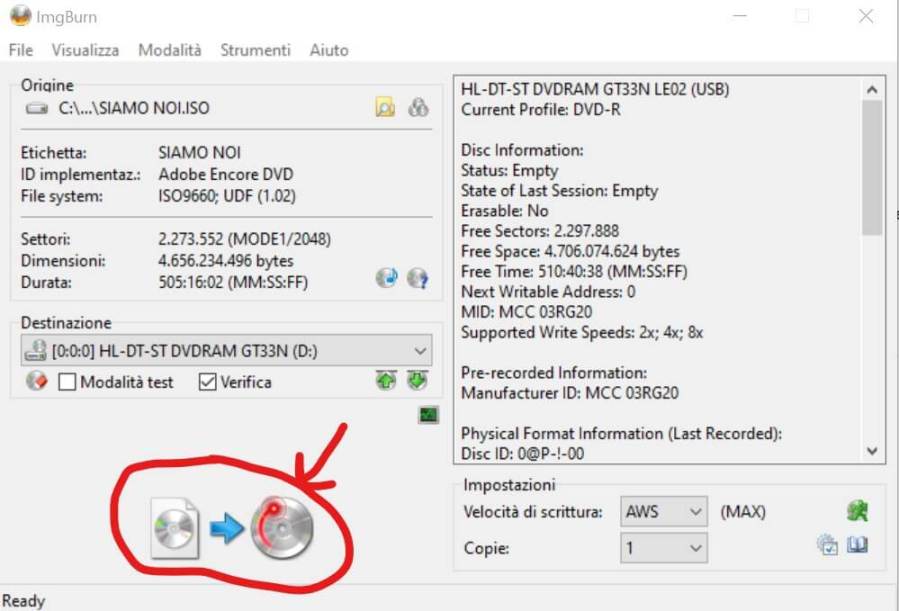Click the search for file binoculars icon
Image resolution: width=899 pixels, height=611 pixels.
tap(418, 108)
